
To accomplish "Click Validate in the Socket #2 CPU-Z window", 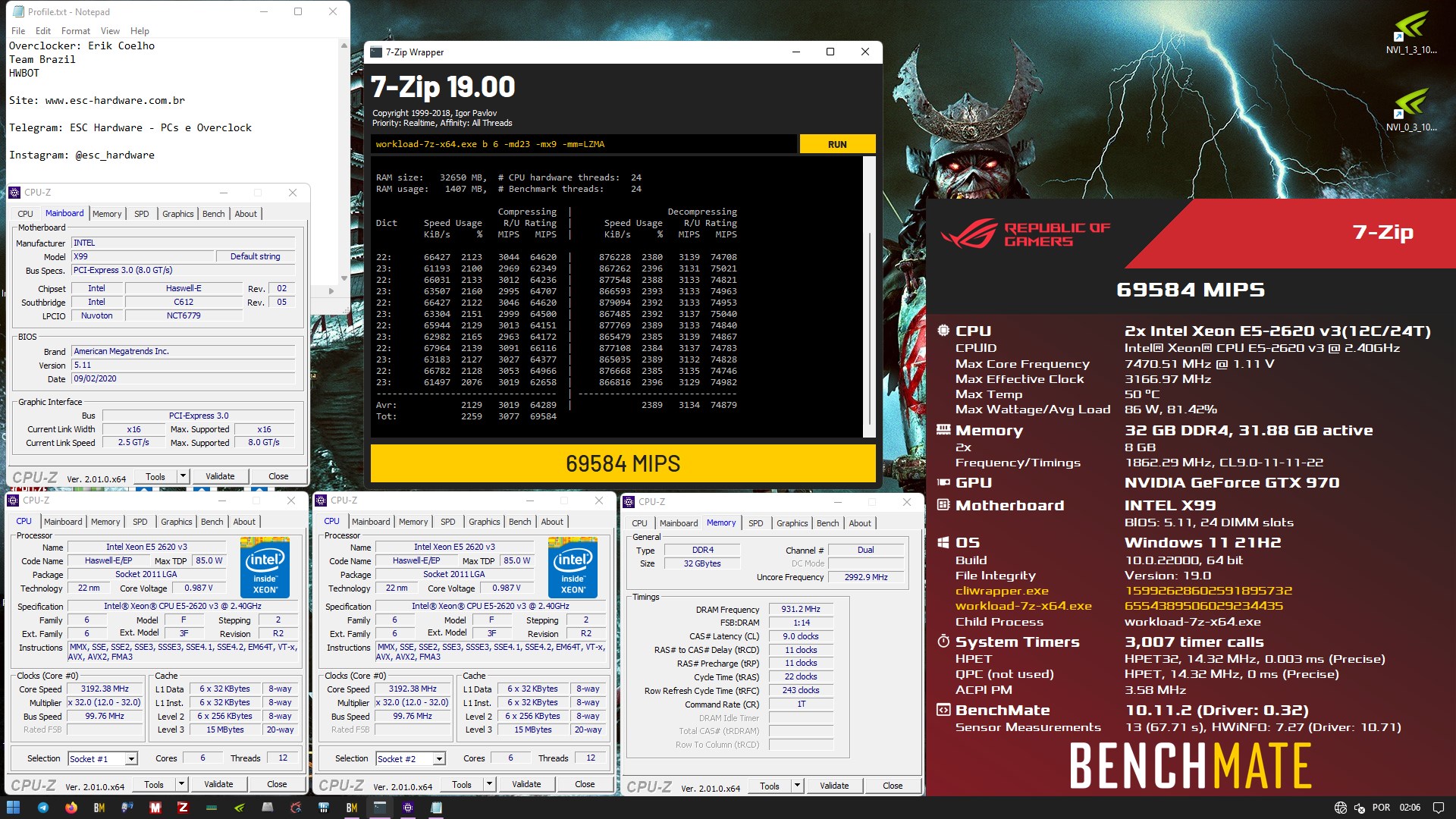I will pyautogui.click(x=526, y=784).
